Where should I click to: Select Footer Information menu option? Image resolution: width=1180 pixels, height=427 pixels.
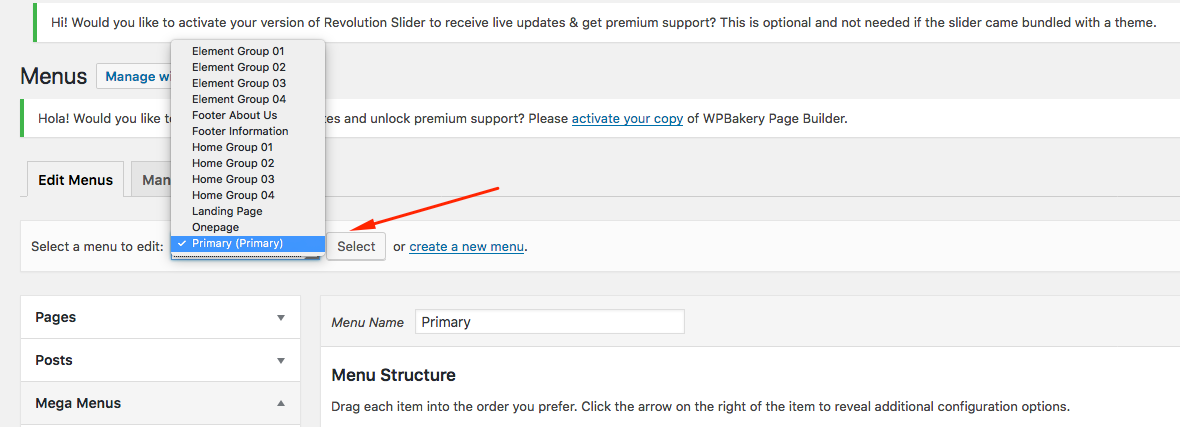coord(248,131)
